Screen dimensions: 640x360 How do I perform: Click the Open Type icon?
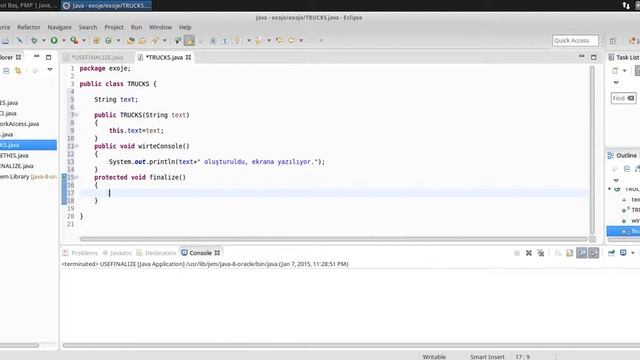click(x=131, y=40)
